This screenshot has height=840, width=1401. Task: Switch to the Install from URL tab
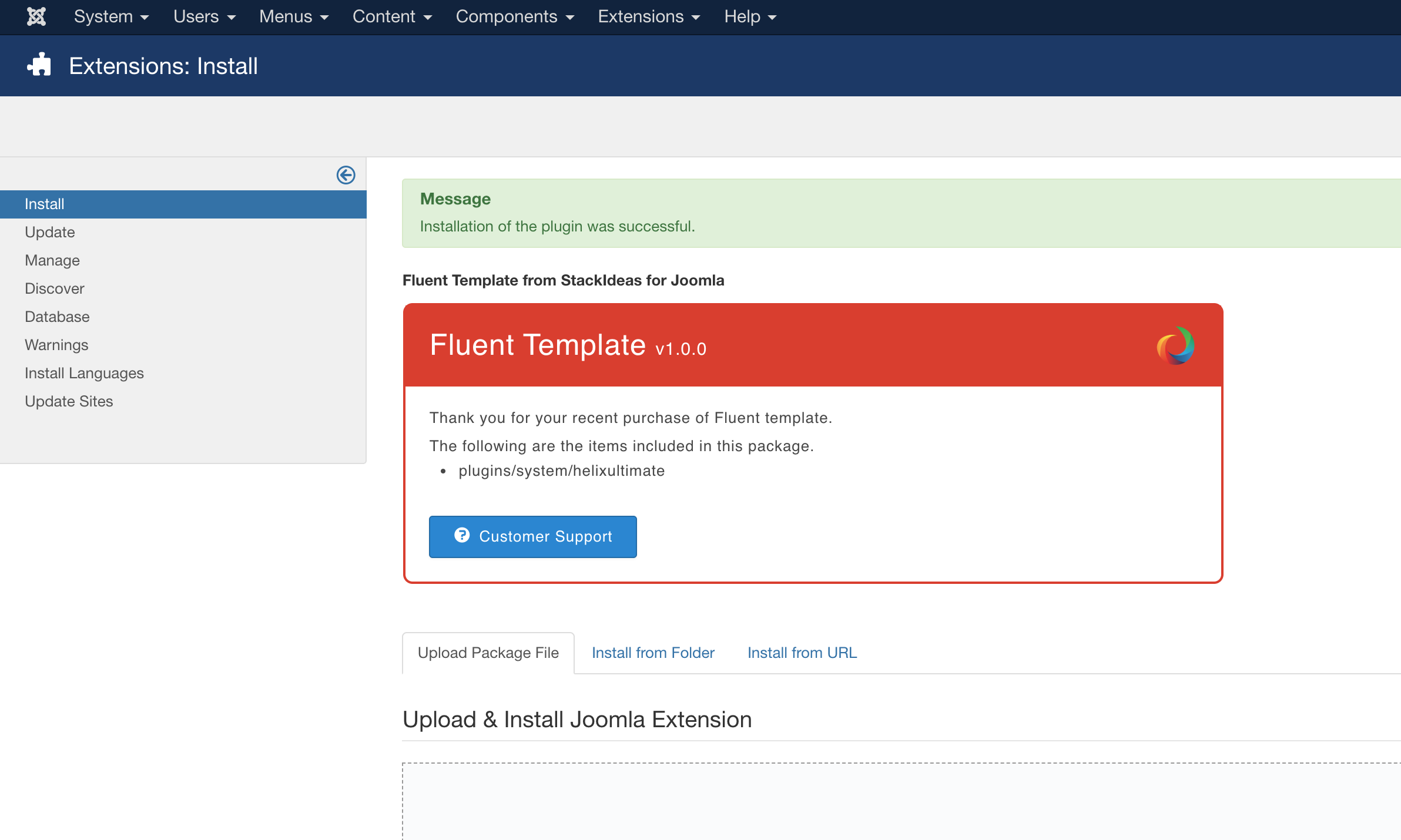click(x=802, y=653)
